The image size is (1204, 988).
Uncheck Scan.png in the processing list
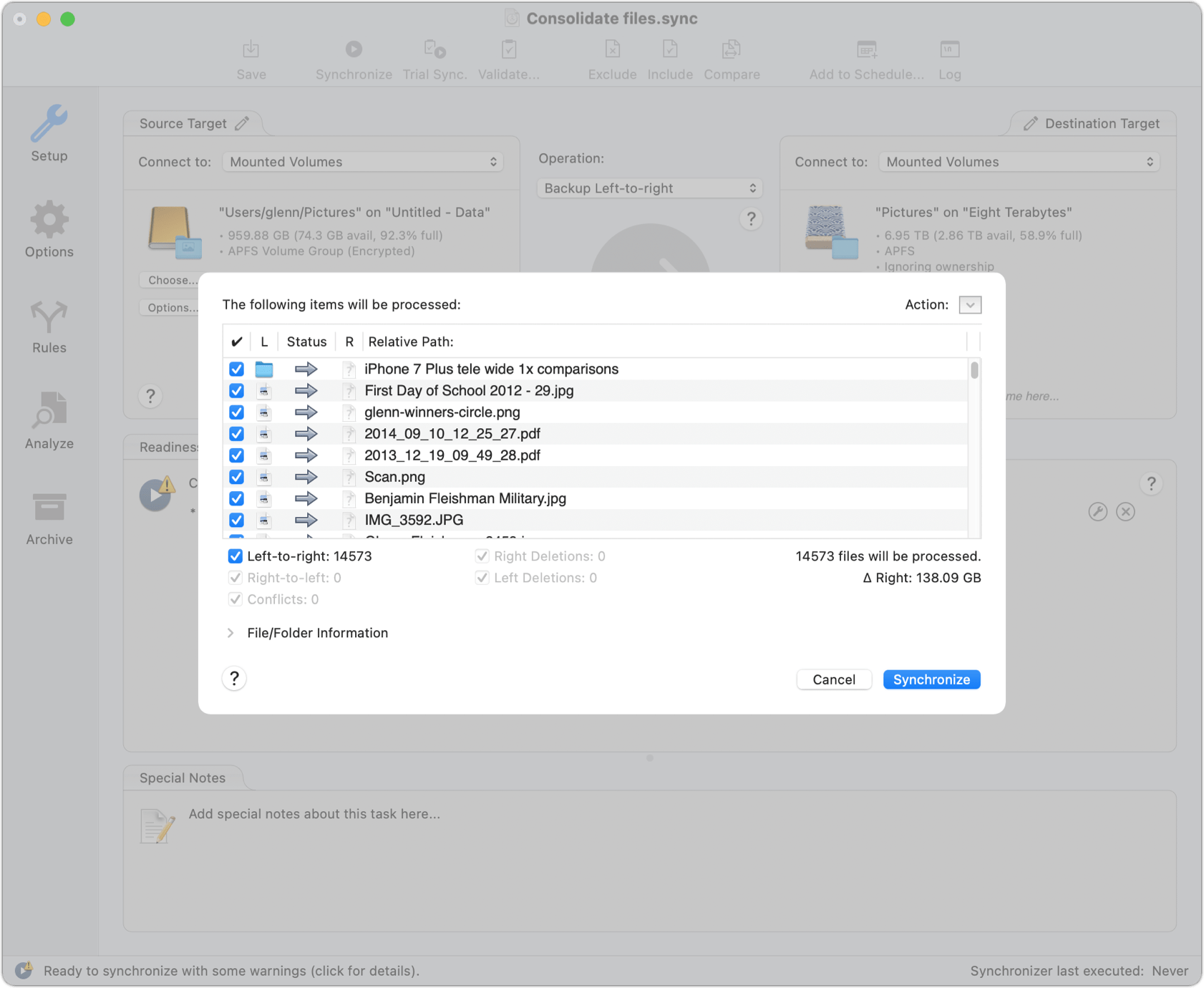(x=236, y=477)
